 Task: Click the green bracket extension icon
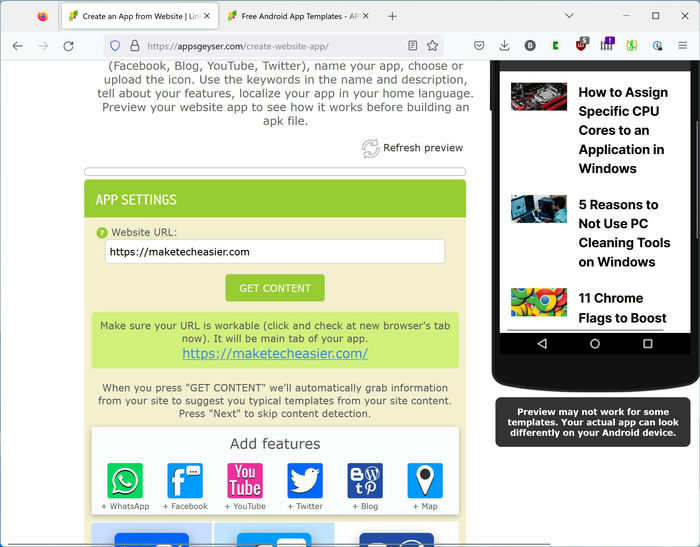[x=631, y=46]
